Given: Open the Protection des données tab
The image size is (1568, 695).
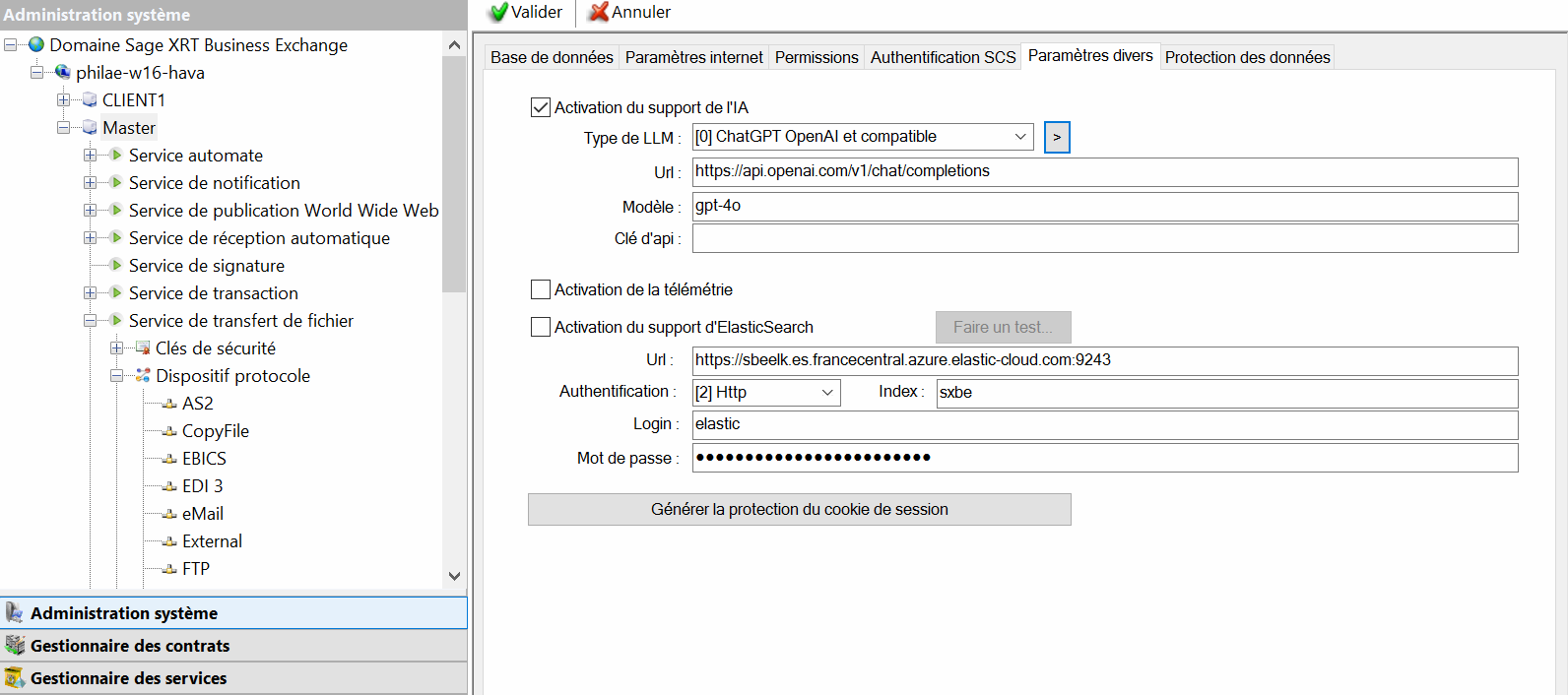Looking at the screenshot, I should click(1247, 57).
